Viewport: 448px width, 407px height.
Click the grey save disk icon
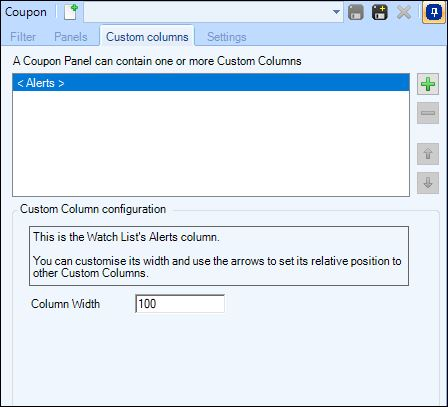(356, 13)
